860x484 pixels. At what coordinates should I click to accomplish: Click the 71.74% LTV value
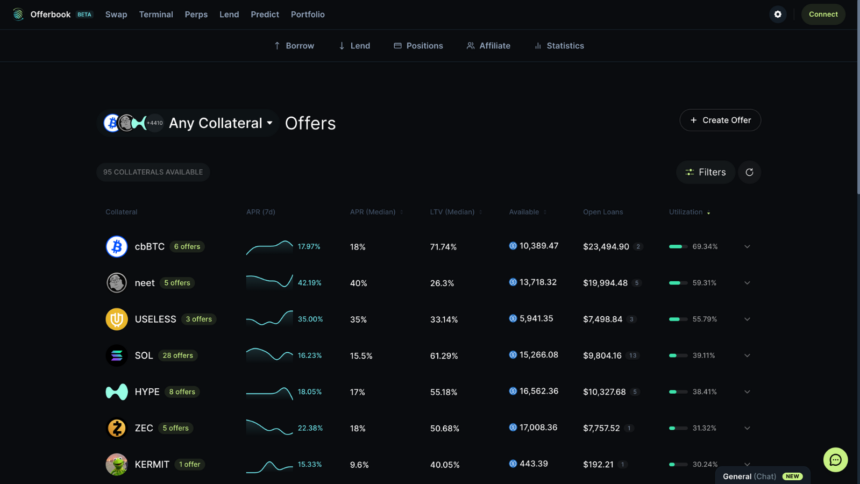(x=443, y=247)
